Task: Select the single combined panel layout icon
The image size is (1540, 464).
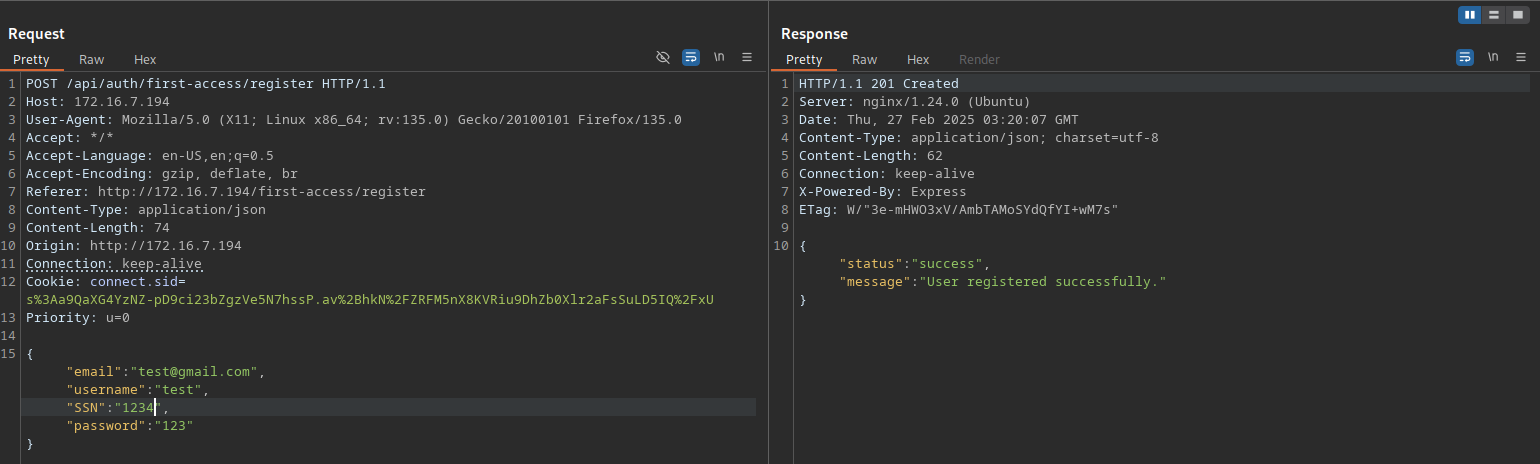Action: (x=1517, y=15)
